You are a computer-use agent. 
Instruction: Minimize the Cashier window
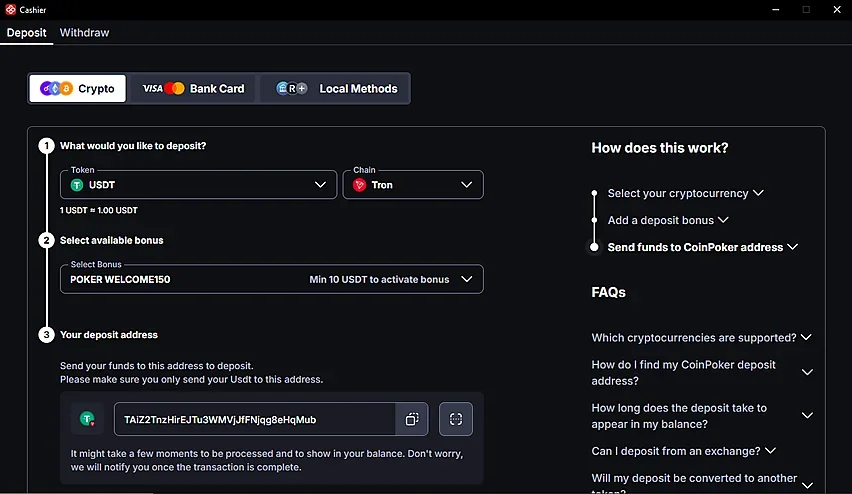coord(775,9)
